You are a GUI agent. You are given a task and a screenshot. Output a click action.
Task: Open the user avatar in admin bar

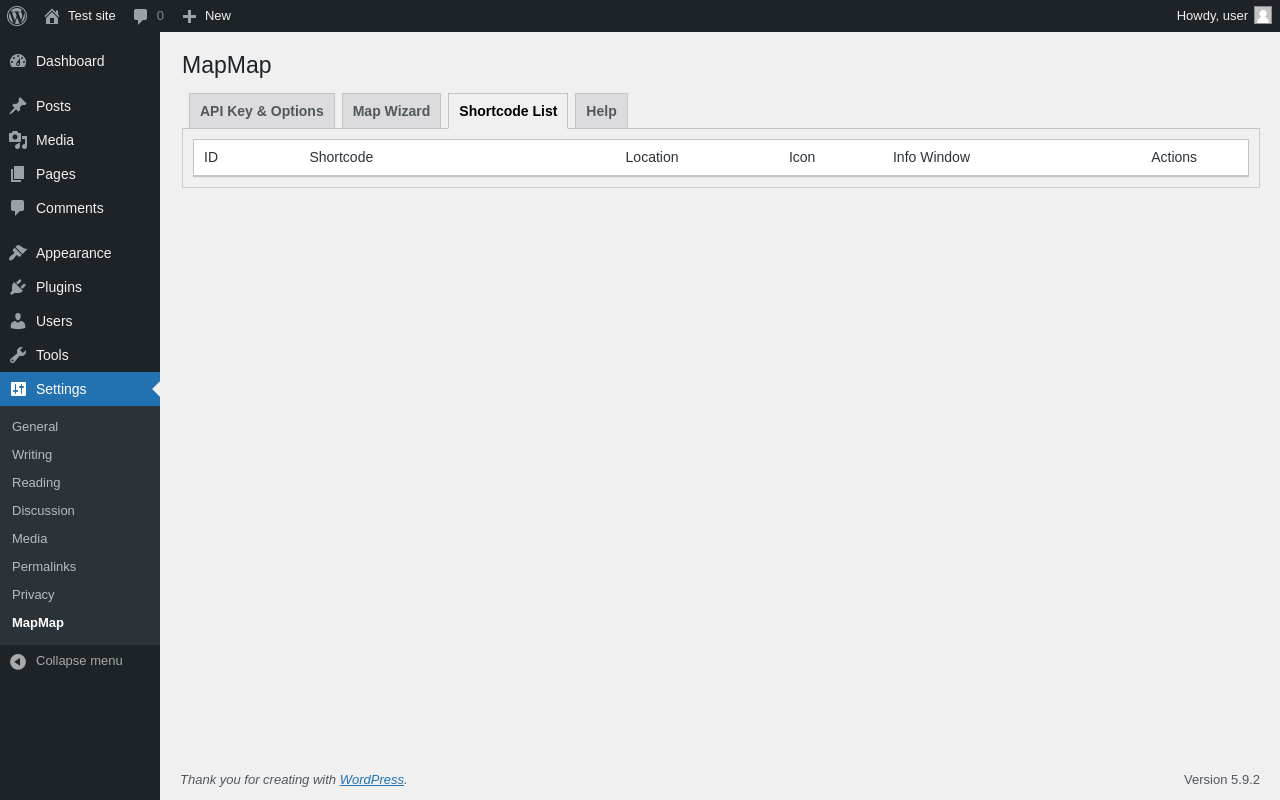pyautogui.click(x=1263, y=15)
